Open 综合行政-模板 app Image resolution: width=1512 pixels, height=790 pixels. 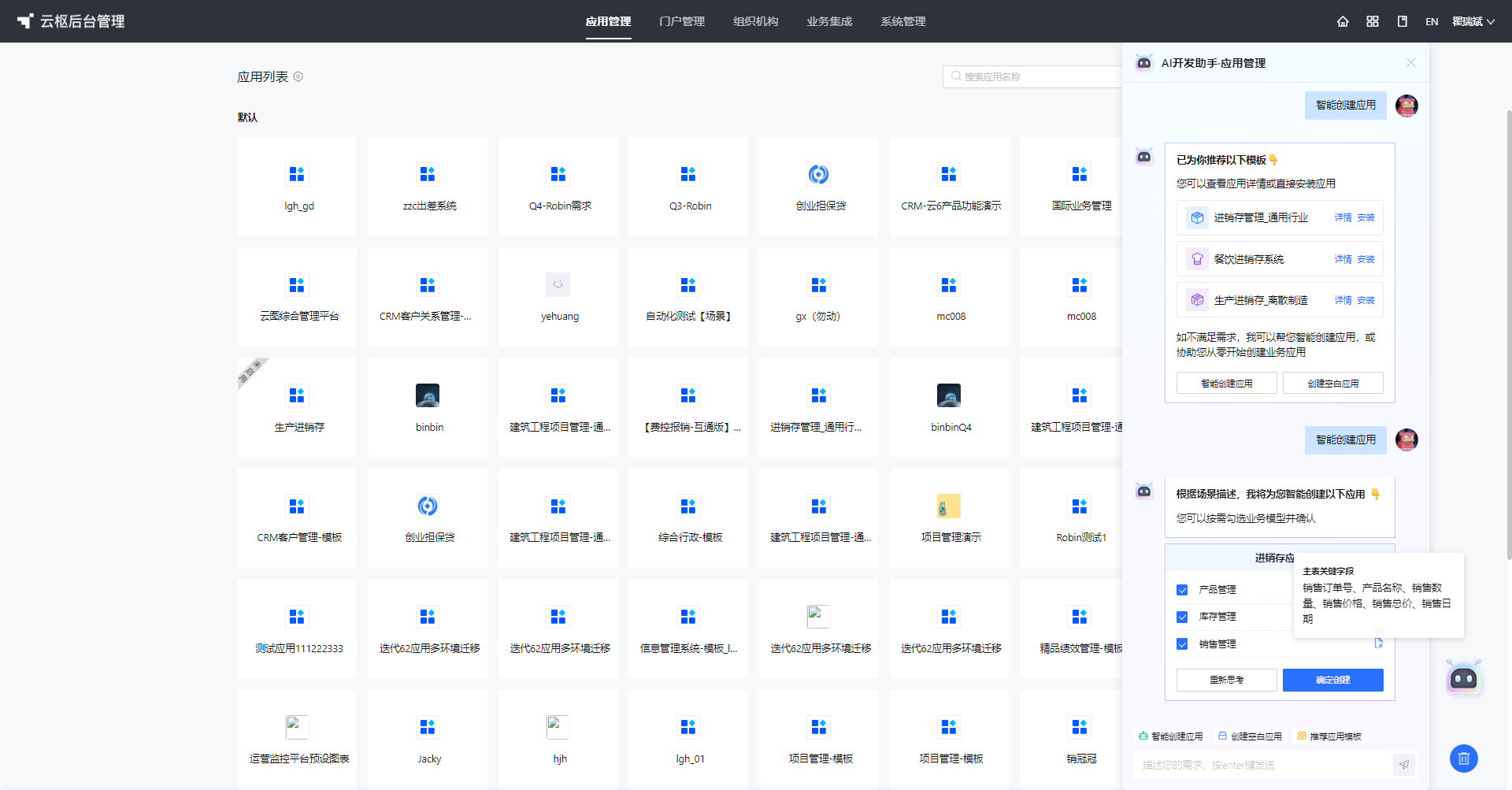tap(688, 518)
